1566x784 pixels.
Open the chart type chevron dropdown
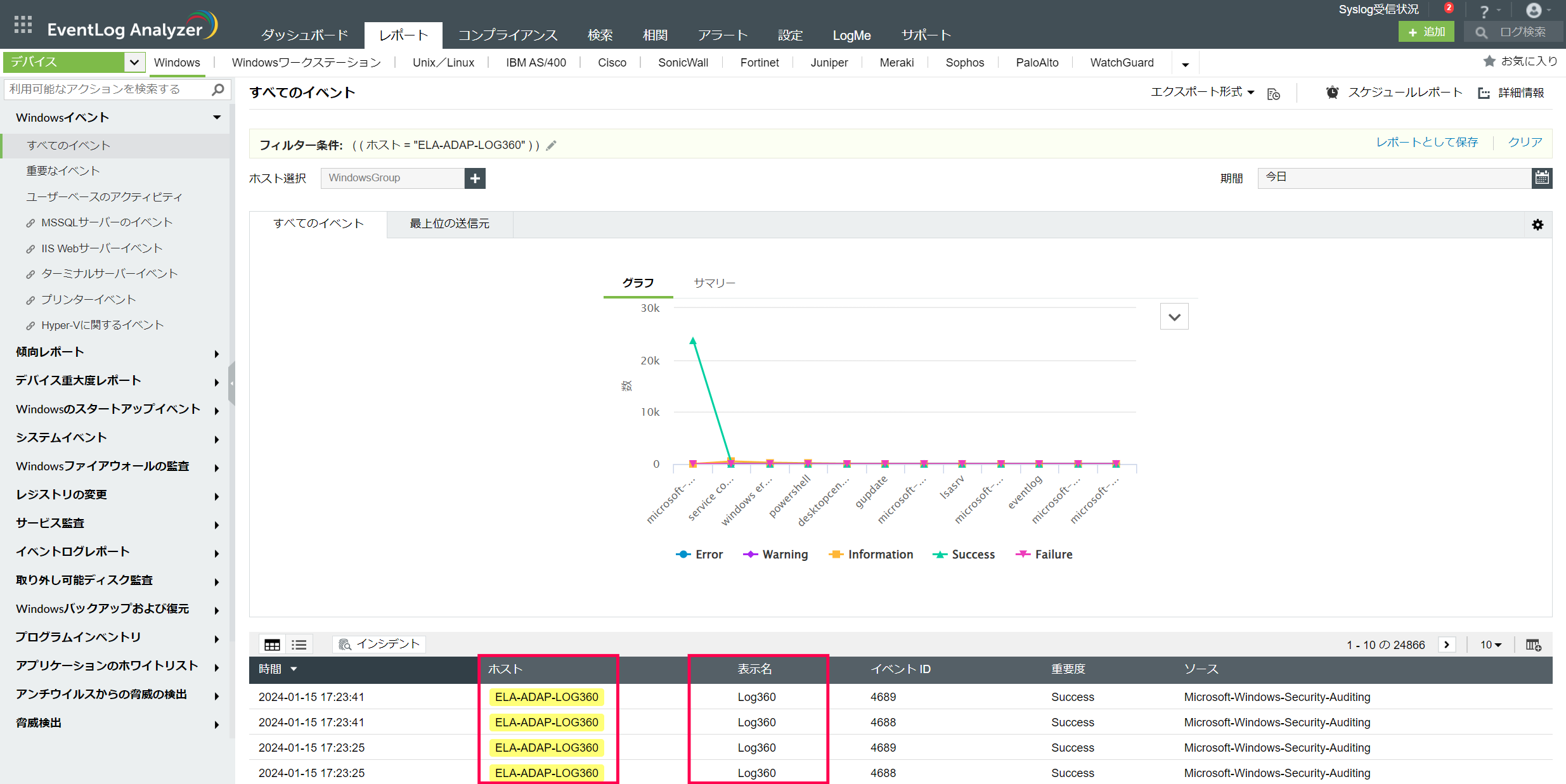(1174, 317)
